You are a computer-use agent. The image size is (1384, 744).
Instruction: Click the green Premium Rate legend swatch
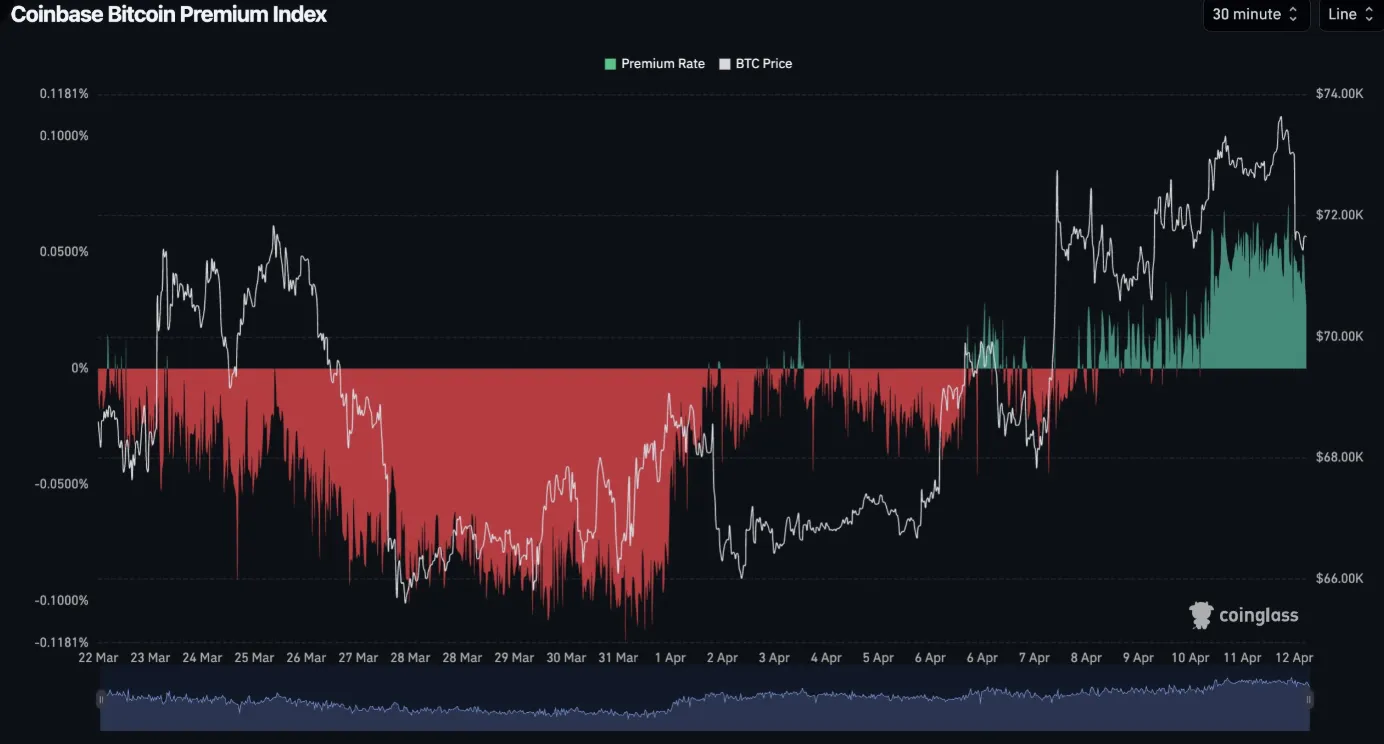click(x=610, y=64)
